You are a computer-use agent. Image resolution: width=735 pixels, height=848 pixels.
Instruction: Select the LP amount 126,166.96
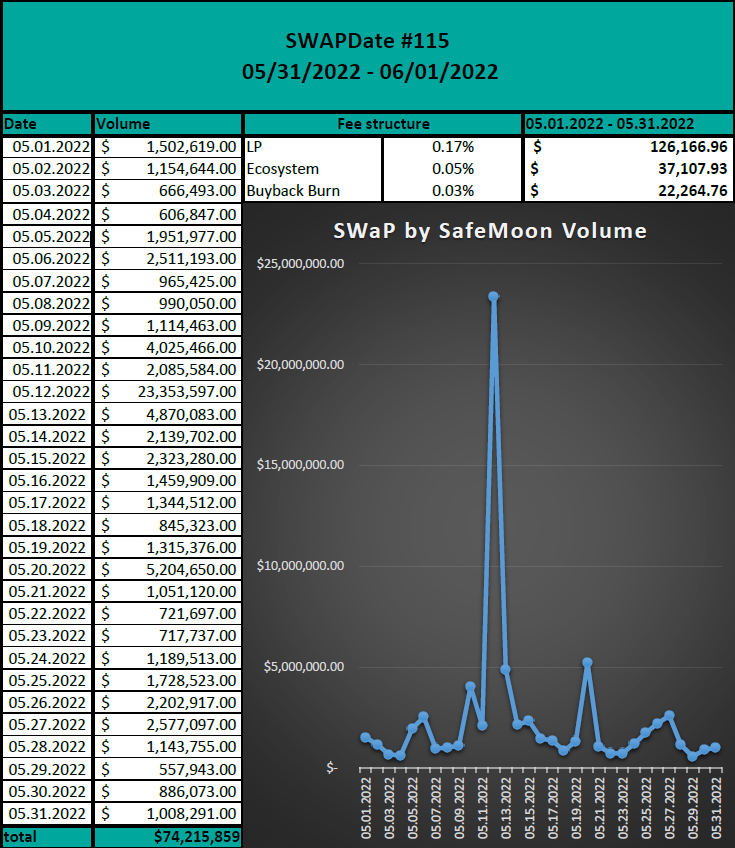coord(628,147)
